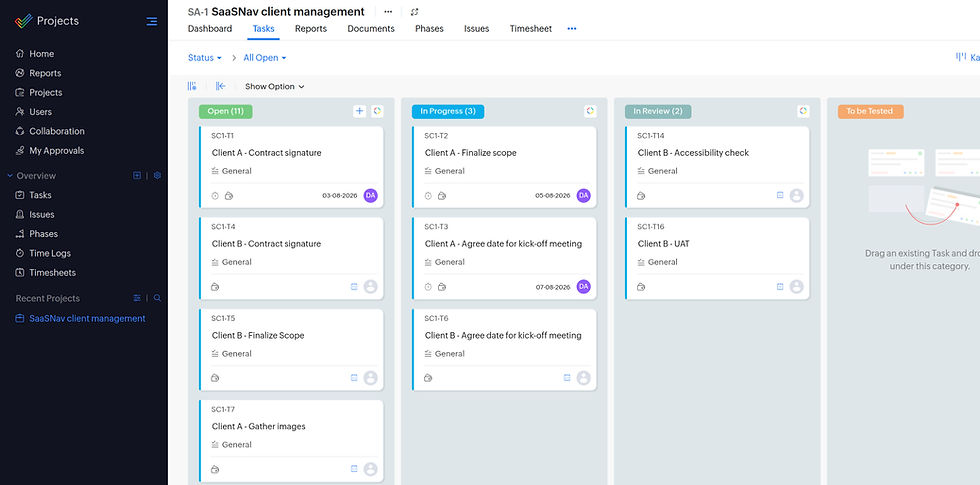Switch to the Dashboard tab

coord(210,29)
